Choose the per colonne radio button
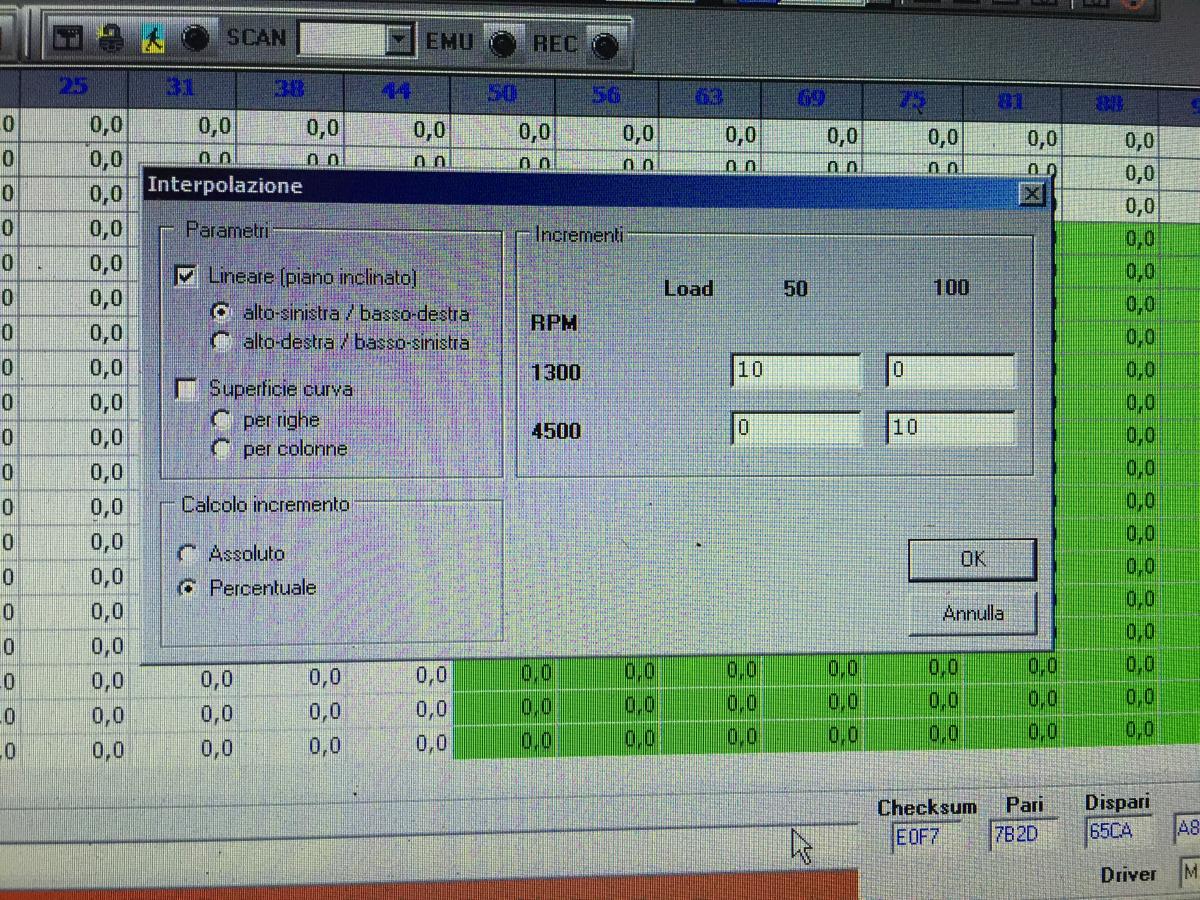 coord(222,450)
